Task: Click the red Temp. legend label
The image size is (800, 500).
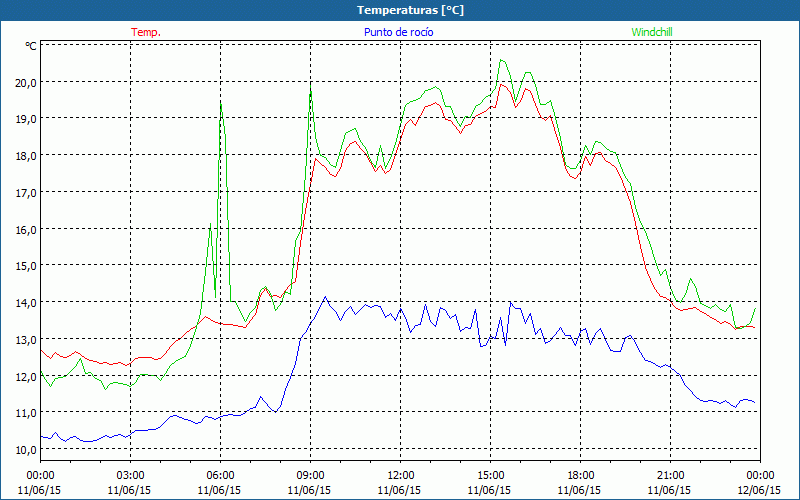Action: (146, 32)
